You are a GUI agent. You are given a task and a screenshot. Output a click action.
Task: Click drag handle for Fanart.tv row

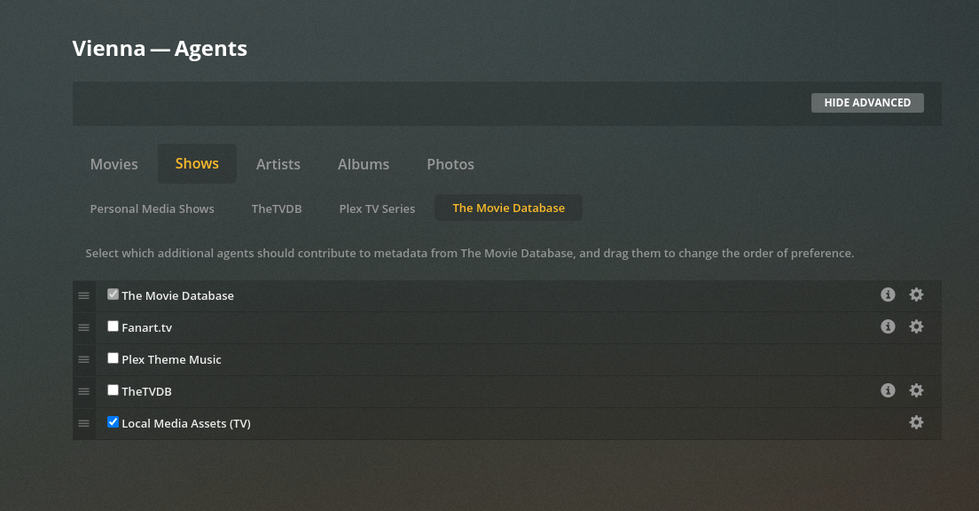click(x=84, y=327)
